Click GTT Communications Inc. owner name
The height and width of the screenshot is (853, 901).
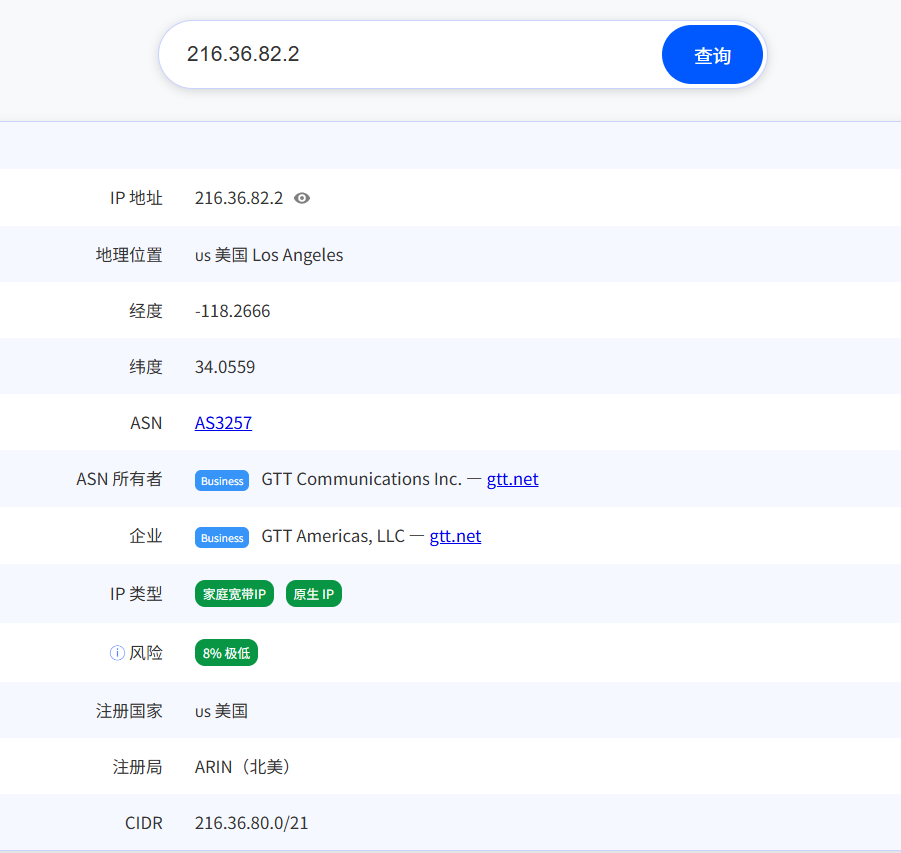point(361,480)
